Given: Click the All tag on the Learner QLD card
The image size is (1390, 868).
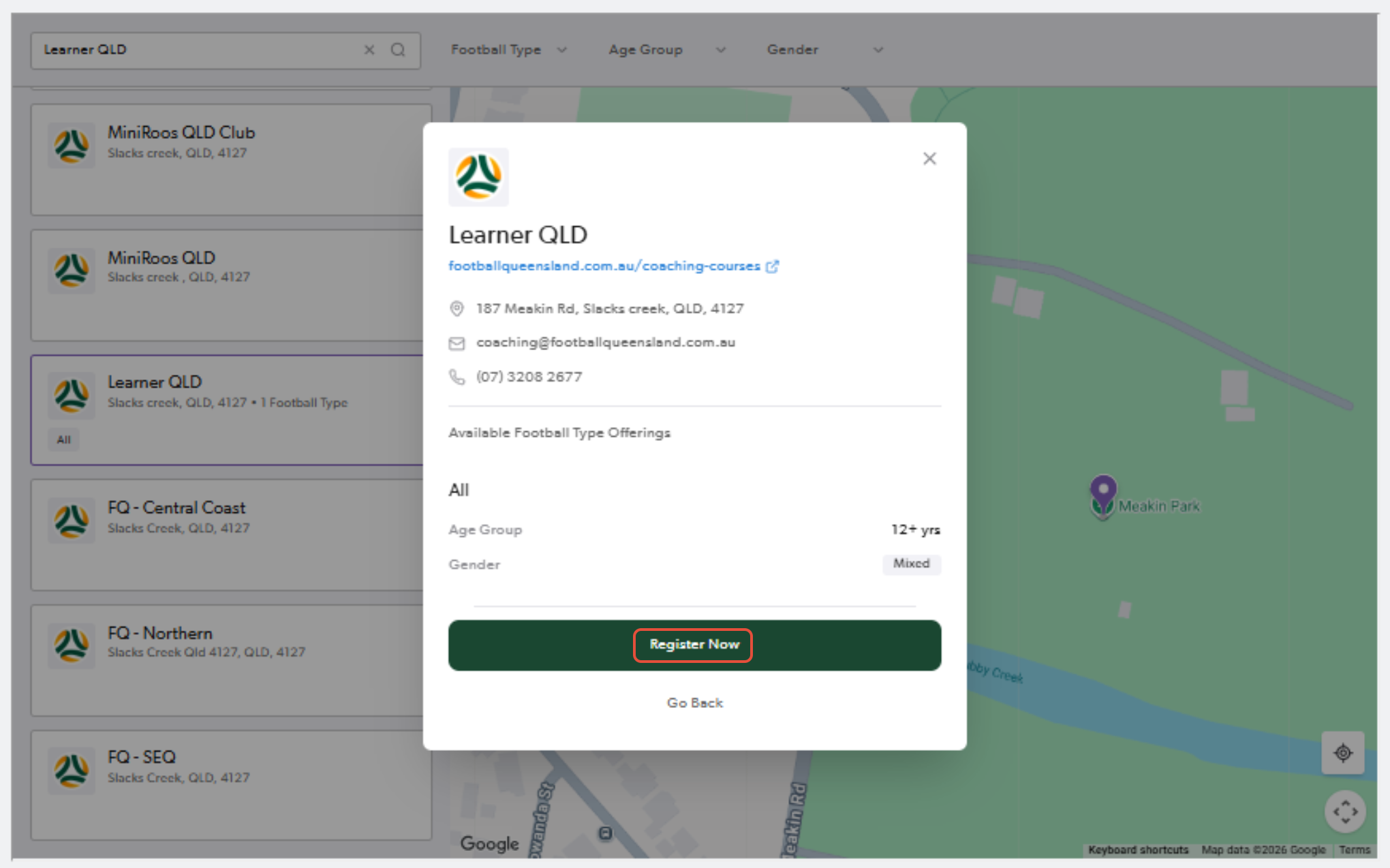Looking at the screenshot, I should (x=63, y=439).
